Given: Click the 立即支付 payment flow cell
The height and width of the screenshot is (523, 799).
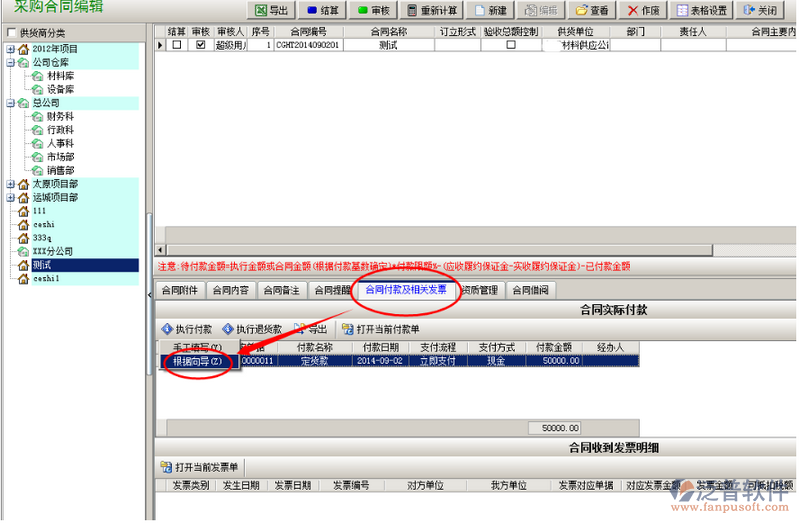Looking at the screenshot, I should point(438,361).
